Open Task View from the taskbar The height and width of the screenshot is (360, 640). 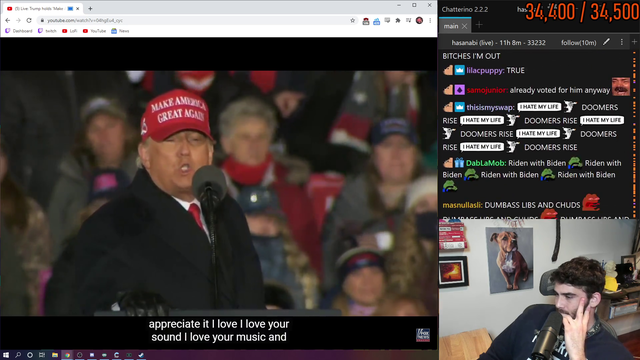pos(42,355)
